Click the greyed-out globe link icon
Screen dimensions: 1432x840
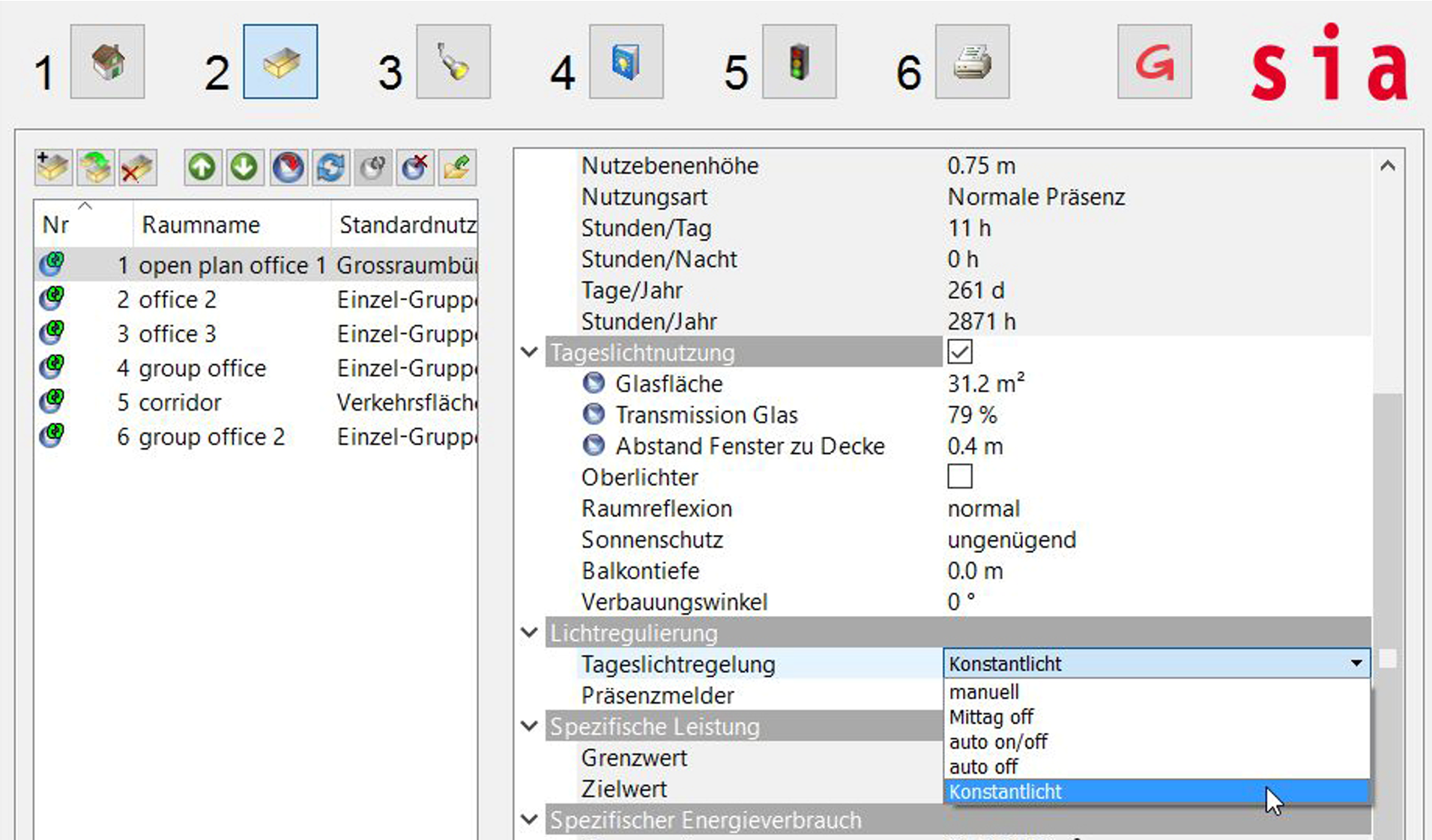372,167
